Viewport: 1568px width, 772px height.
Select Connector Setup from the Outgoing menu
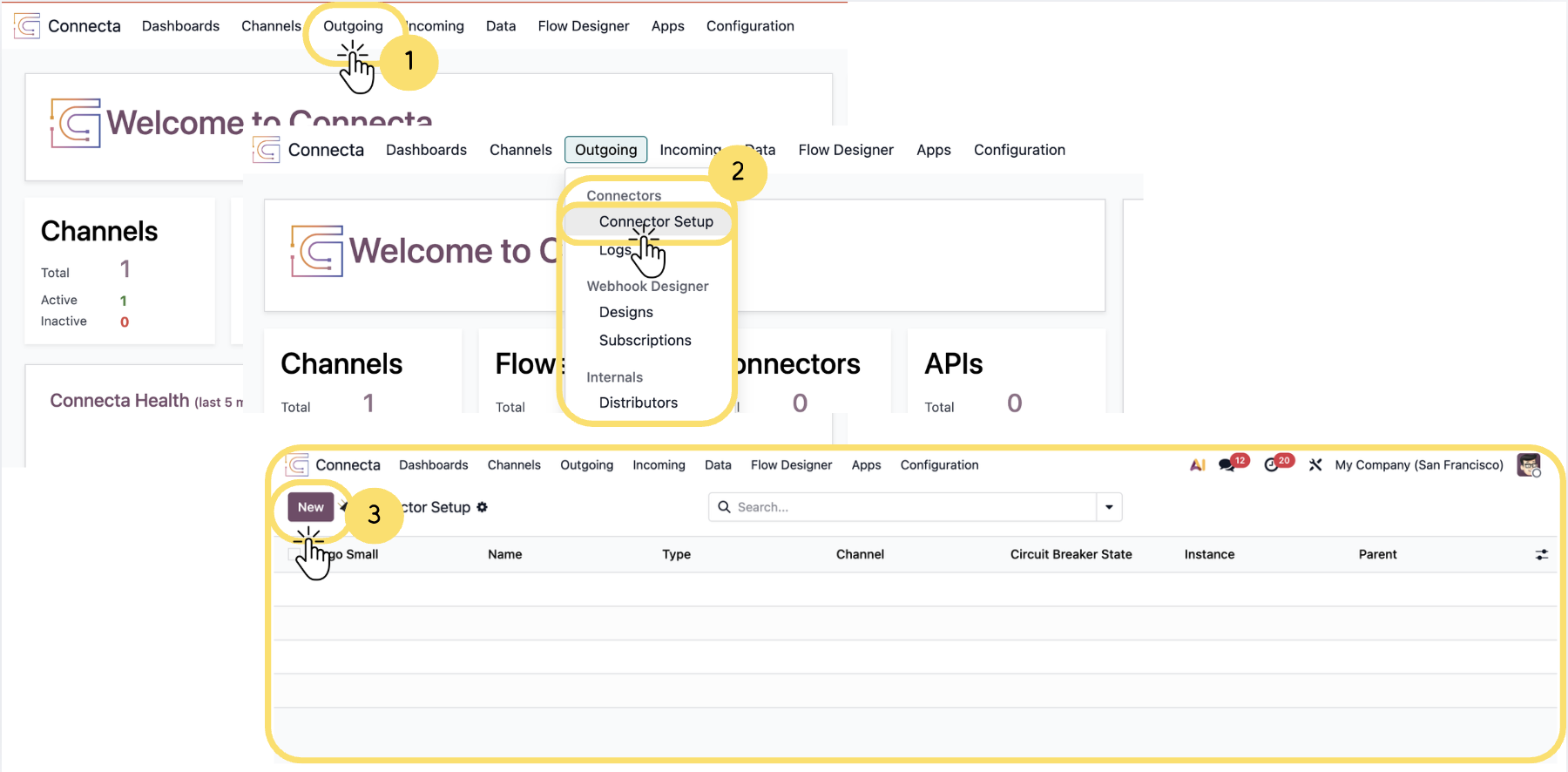(655, 222)
